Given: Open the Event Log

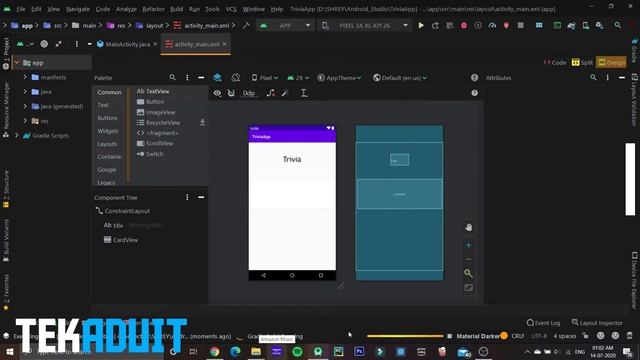Looking at the screenshot, I should point(543,322).
